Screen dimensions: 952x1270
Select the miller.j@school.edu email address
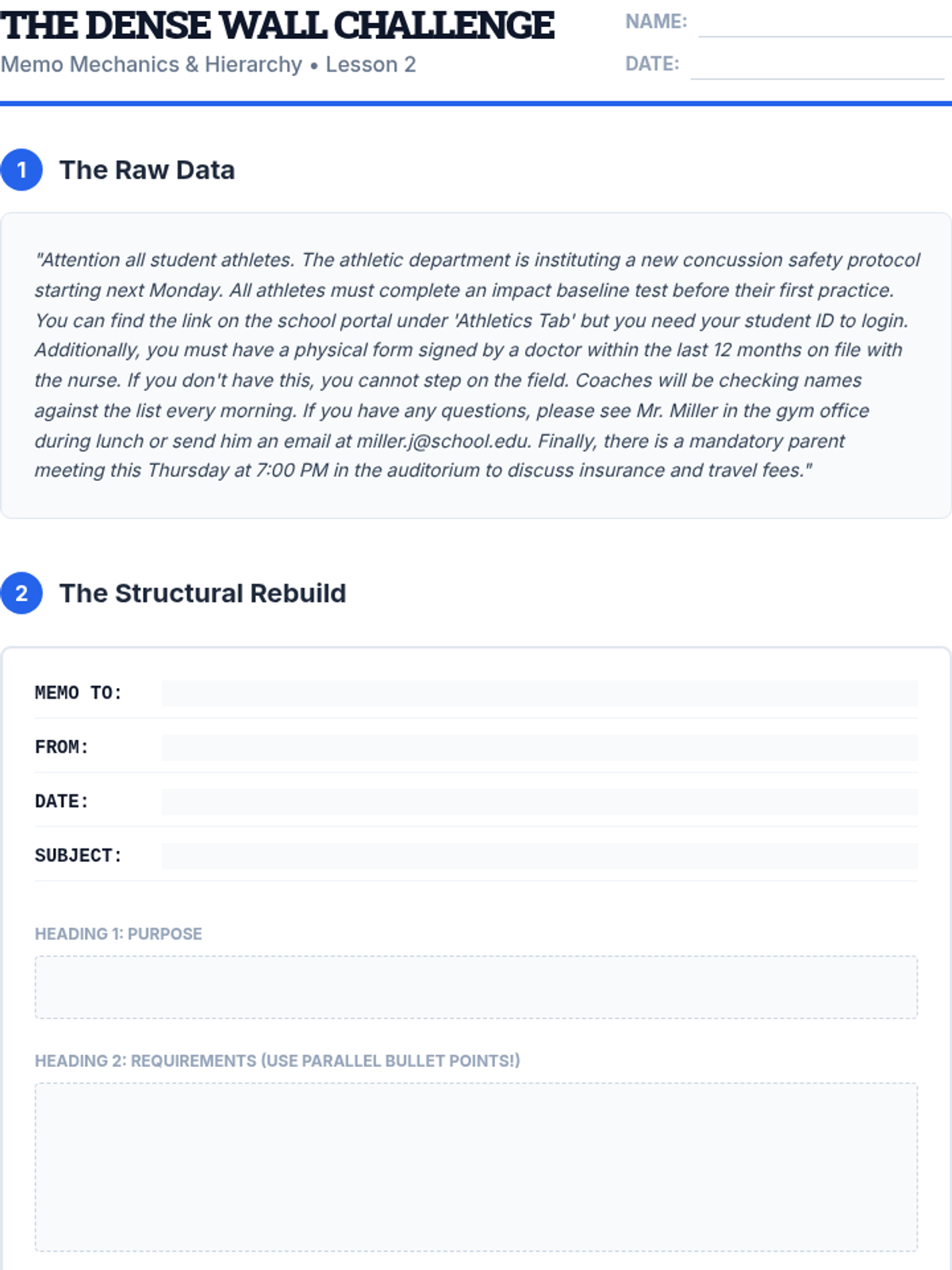(443, 441)
